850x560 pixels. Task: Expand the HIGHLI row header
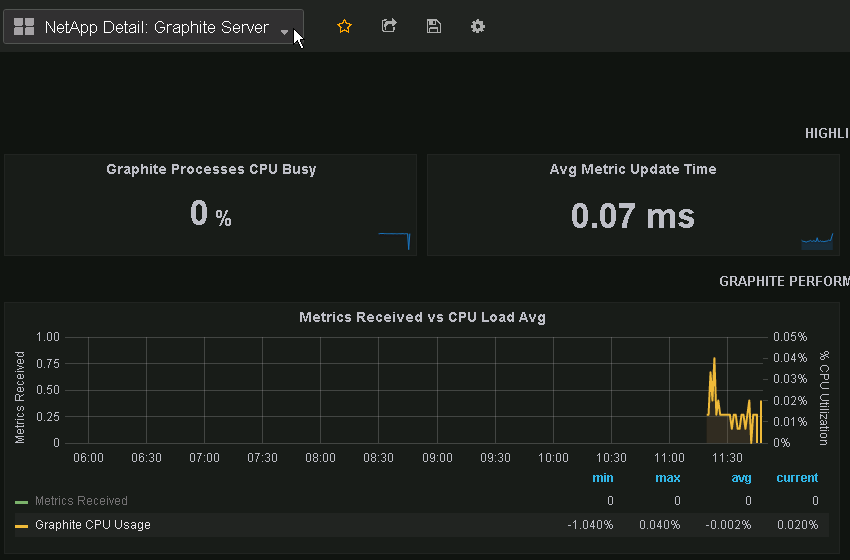click(827, 133)
